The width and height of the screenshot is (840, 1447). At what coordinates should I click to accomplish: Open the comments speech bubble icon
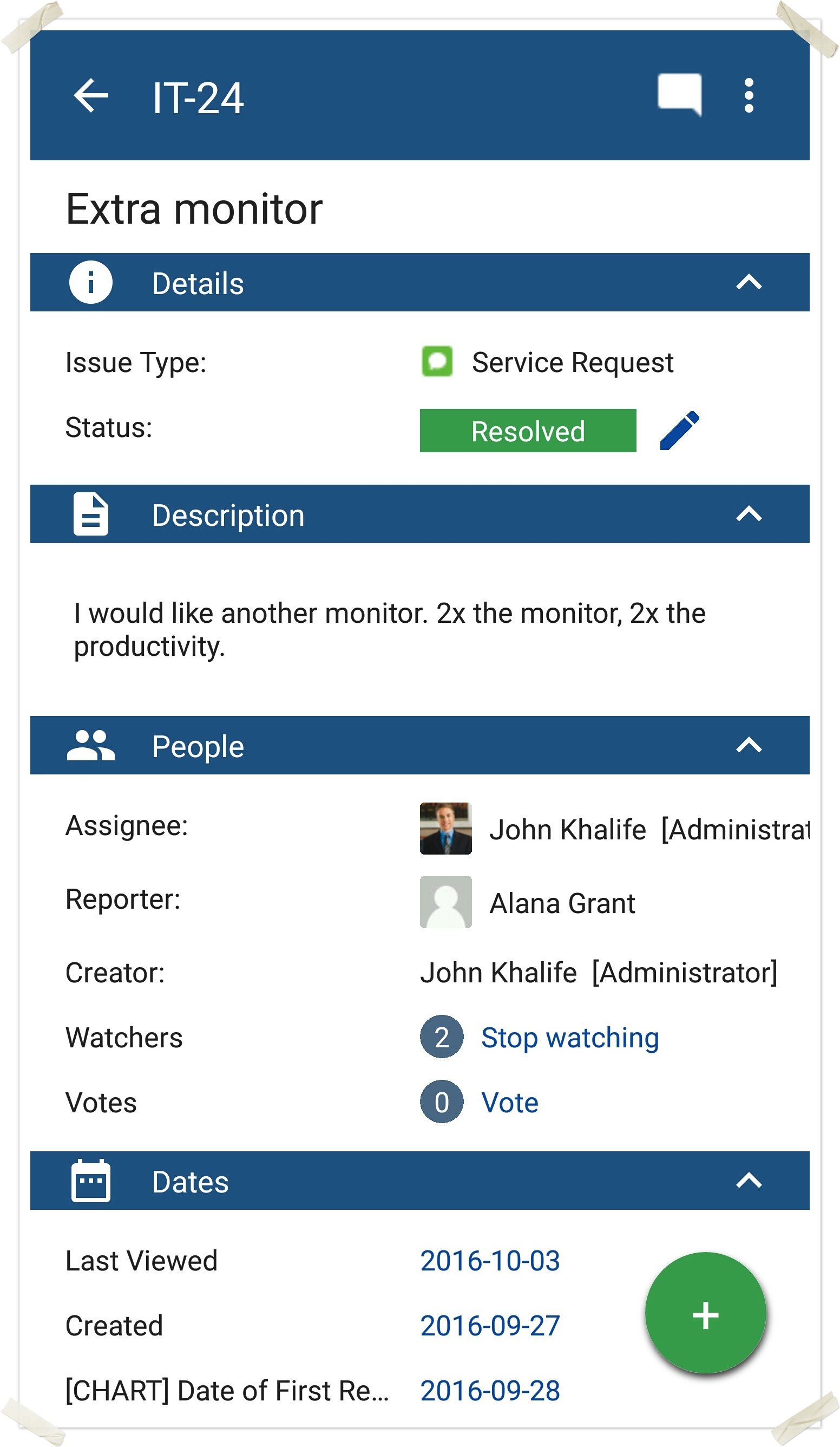tap(679, 94)
